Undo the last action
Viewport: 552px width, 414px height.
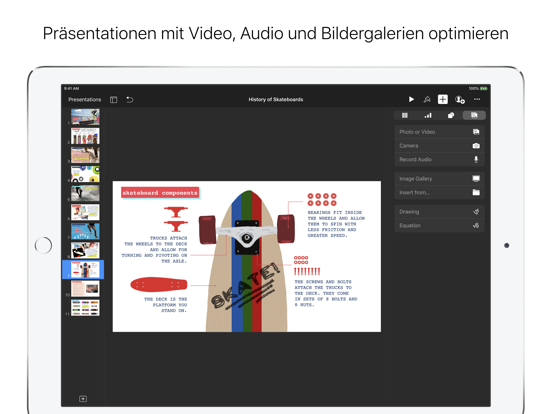[x=130, y=100]
